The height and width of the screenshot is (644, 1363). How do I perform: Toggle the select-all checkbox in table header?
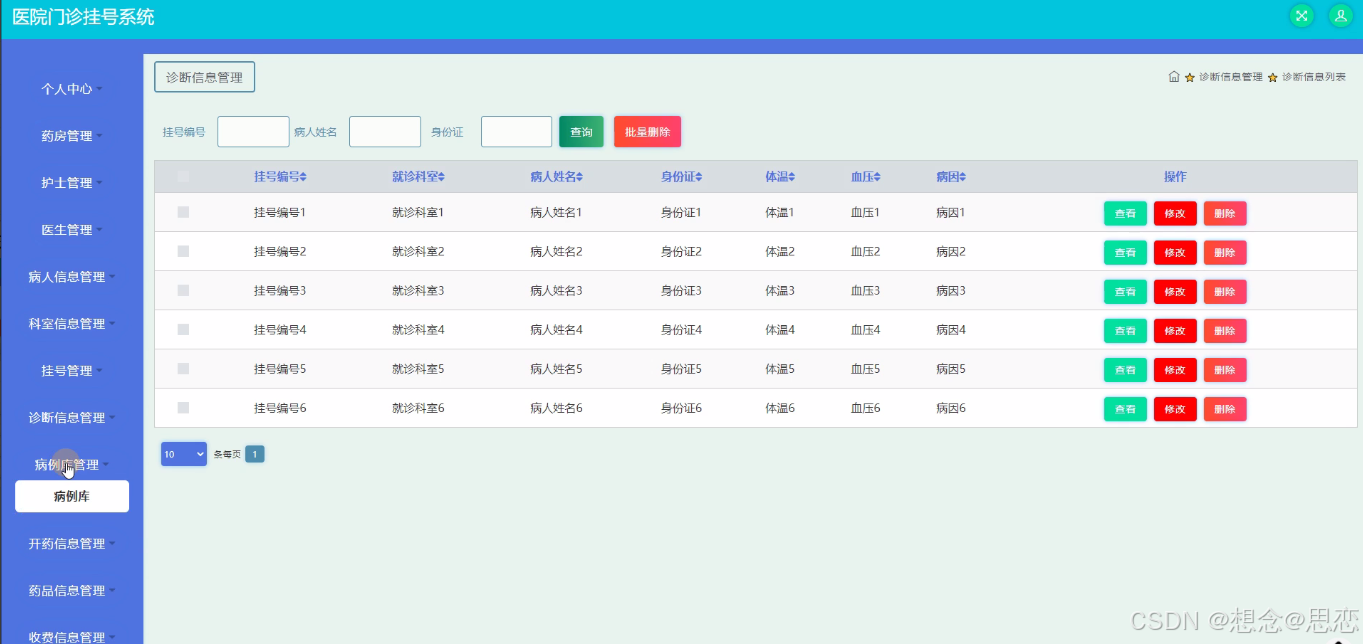[183, 177]
